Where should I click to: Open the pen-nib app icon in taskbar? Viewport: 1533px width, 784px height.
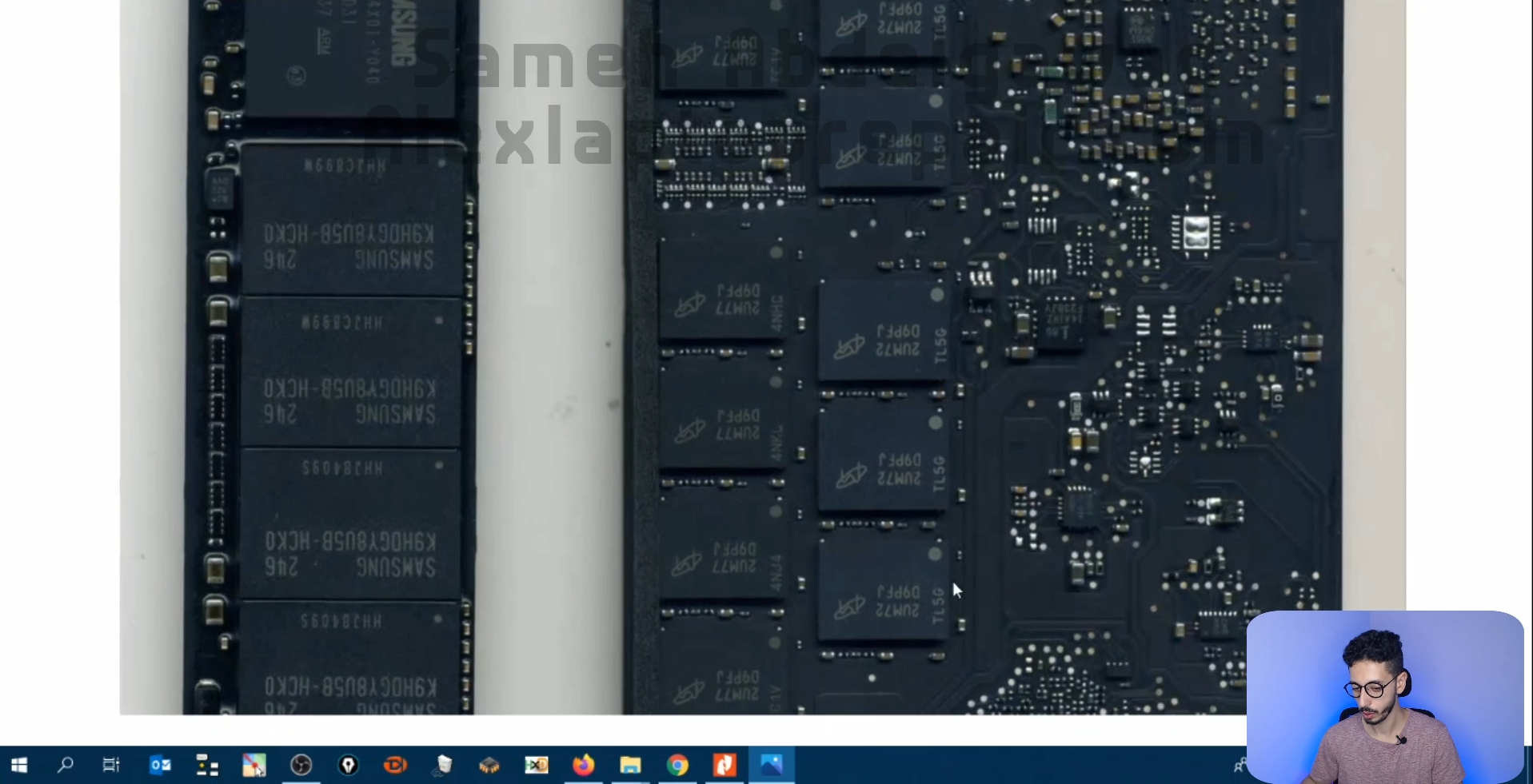tap(348, 765)
